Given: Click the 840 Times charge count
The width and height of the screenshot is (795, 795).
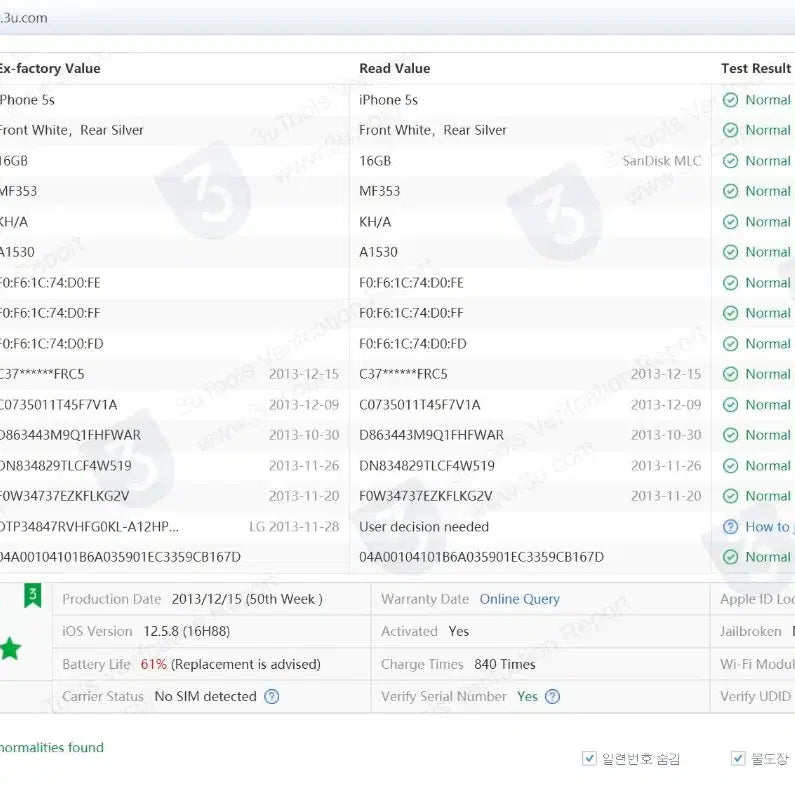Looking at the screenshot, I should [x=504, y=664].
